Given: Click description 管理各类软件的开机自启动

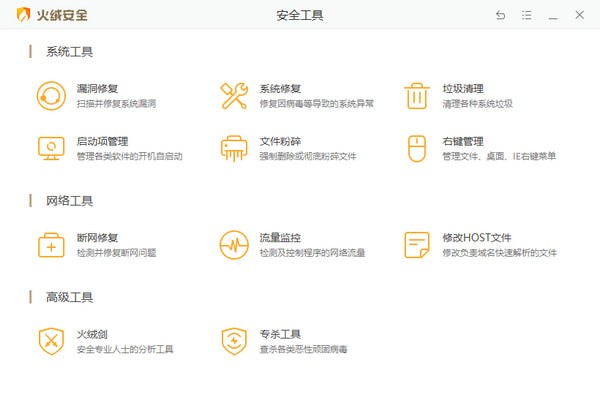Looking at the screenshot, I should coord(129,156).
